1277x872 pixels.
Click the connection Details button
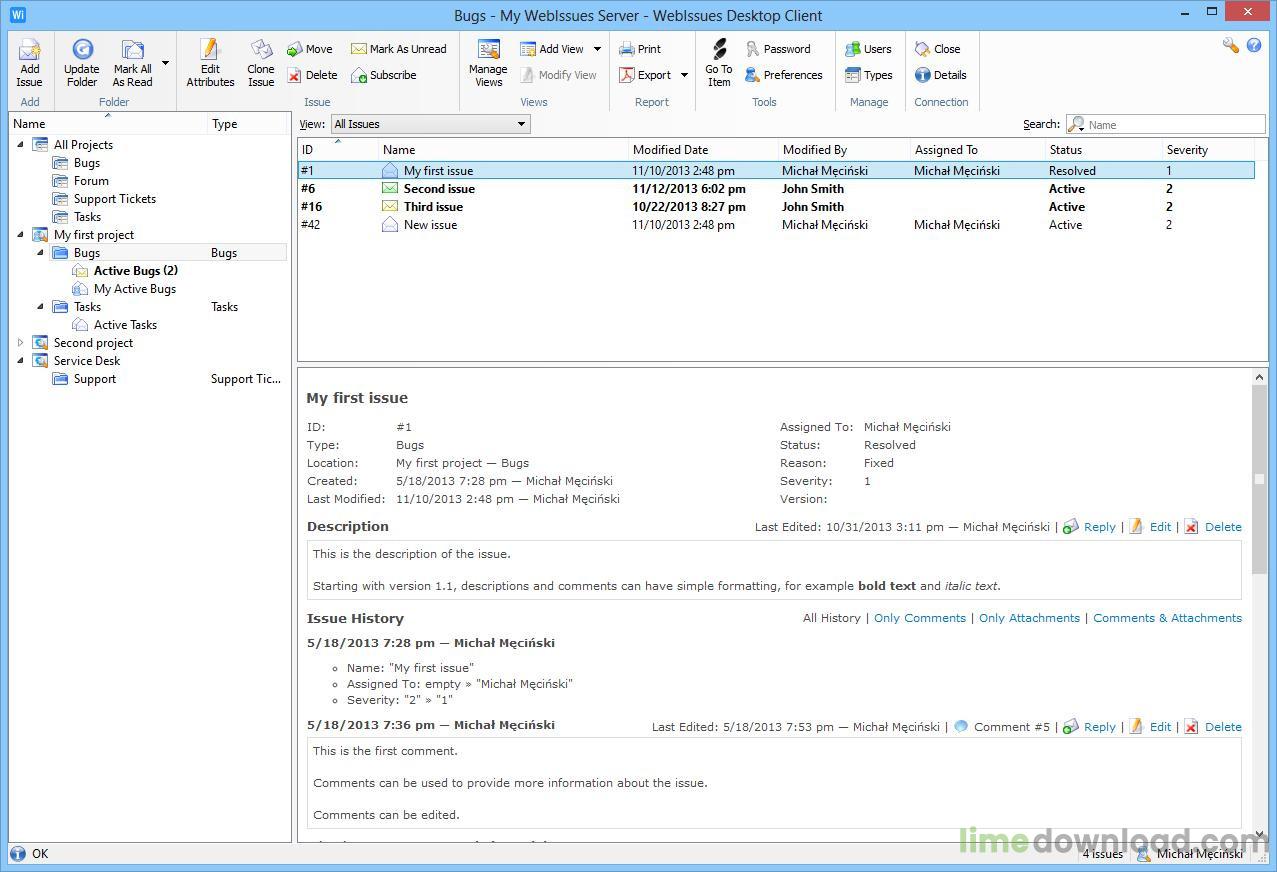click(x=940, y=75)
